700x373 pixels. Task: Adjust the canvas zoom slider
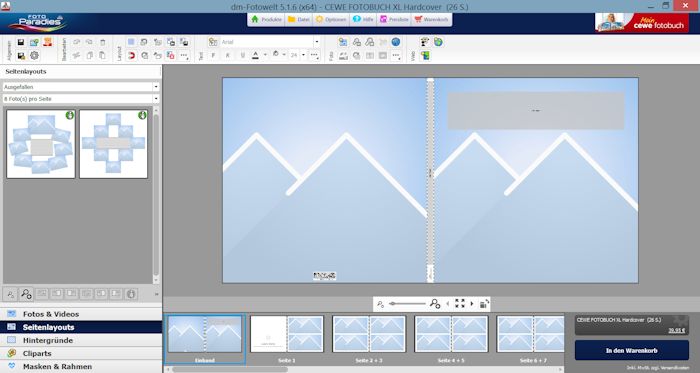coord(407,304)
